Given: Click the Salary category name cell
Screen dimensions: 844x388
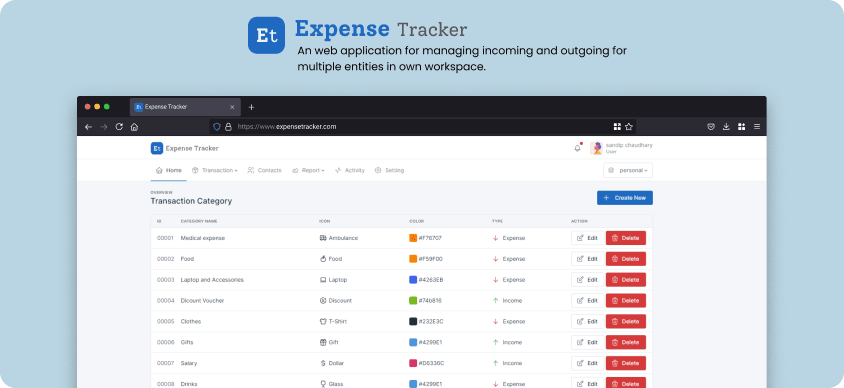Looking at the screenshot, I should [x=189, y=363].
